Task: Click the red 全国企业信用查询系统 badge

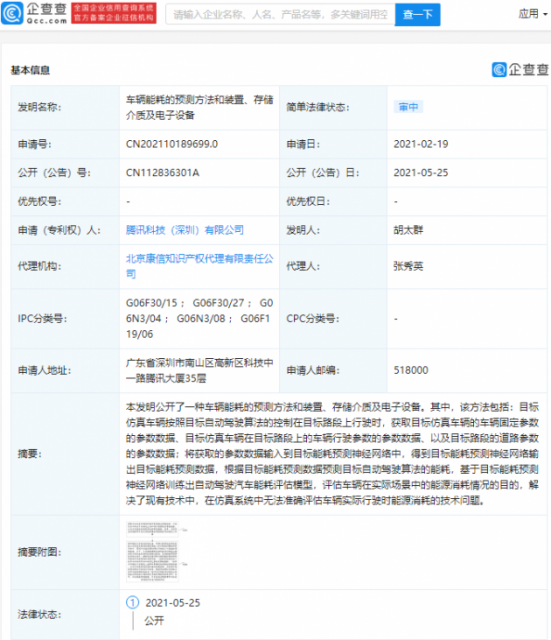Action: point(113,13)
